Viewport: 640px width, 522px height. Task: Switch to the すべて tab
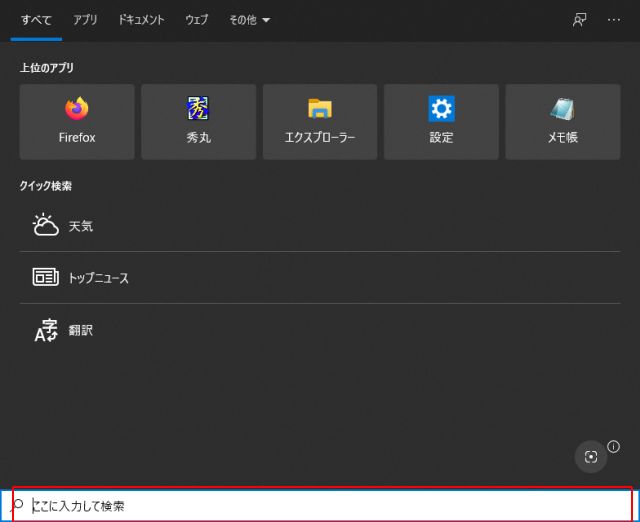pyautogui.click(x=36, y=20)
